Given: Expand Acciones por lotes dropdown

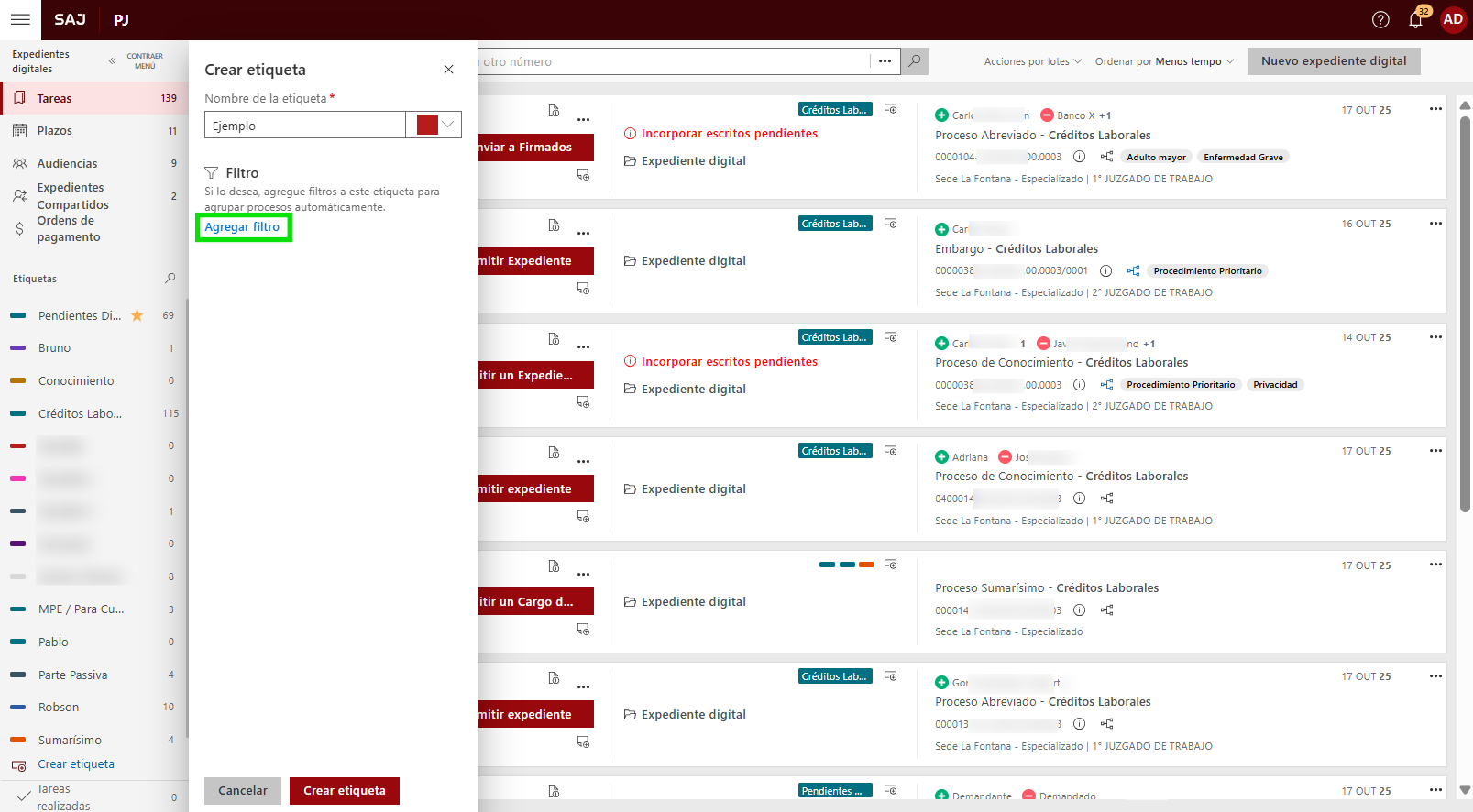Looking at the screenshot, I should tap(1032, 61).
